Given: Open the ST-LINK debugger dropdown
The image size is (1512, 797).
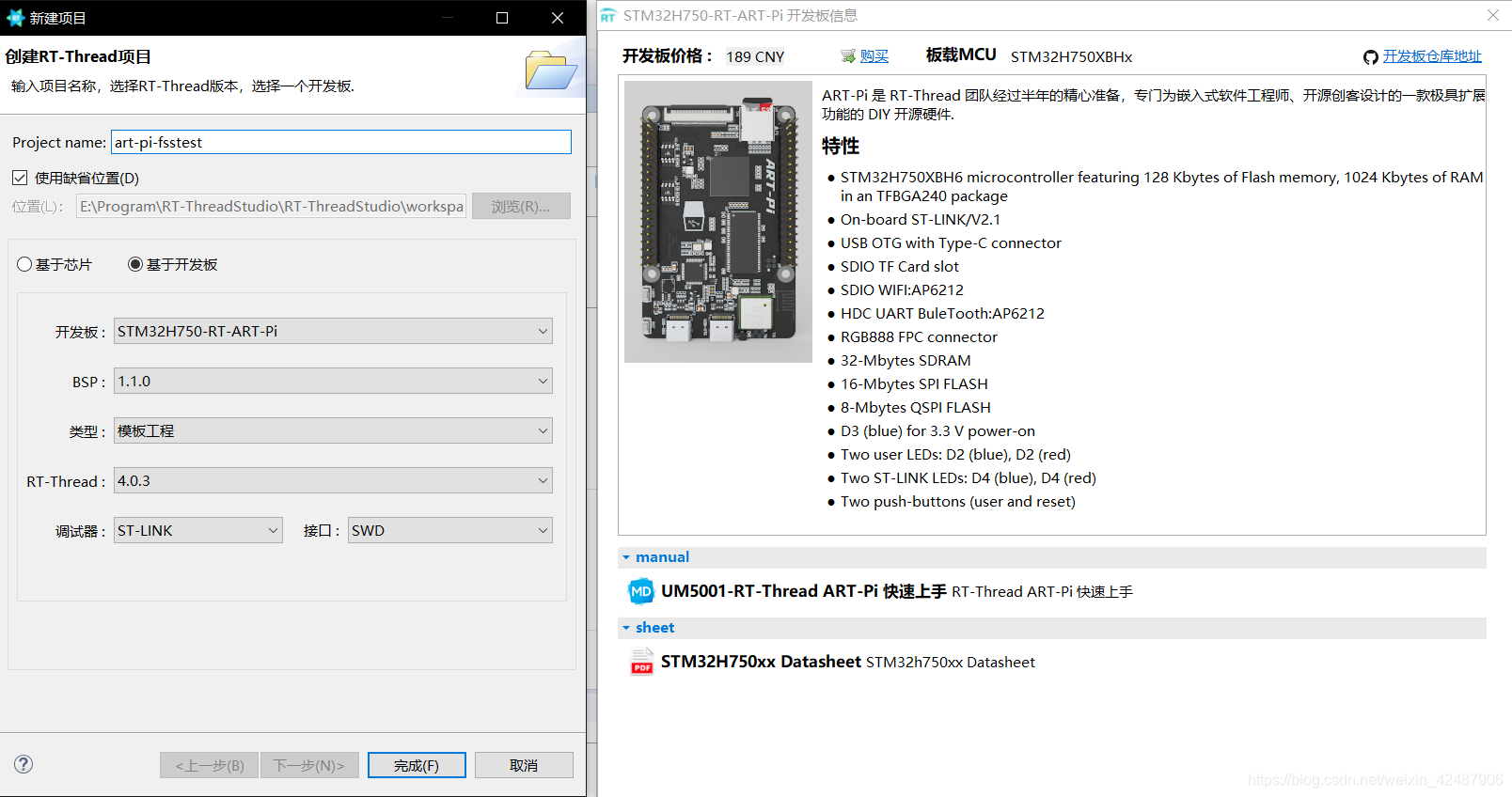Looking at the screenshot, I should (198, 530).
